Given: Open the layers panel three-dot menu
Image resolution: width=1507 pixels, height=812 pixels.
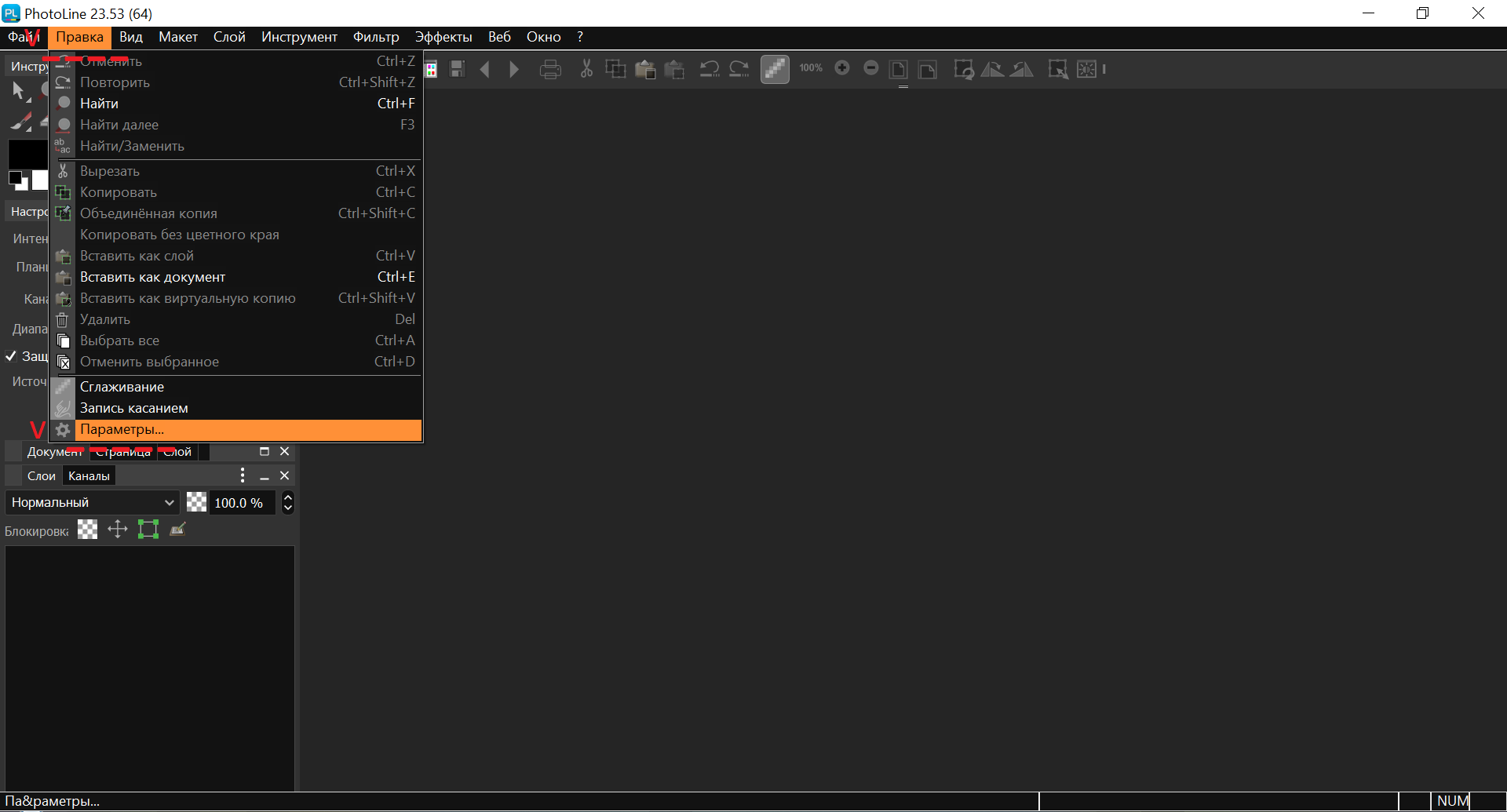Looking at the screenshot, I should [x=243, y=475].
